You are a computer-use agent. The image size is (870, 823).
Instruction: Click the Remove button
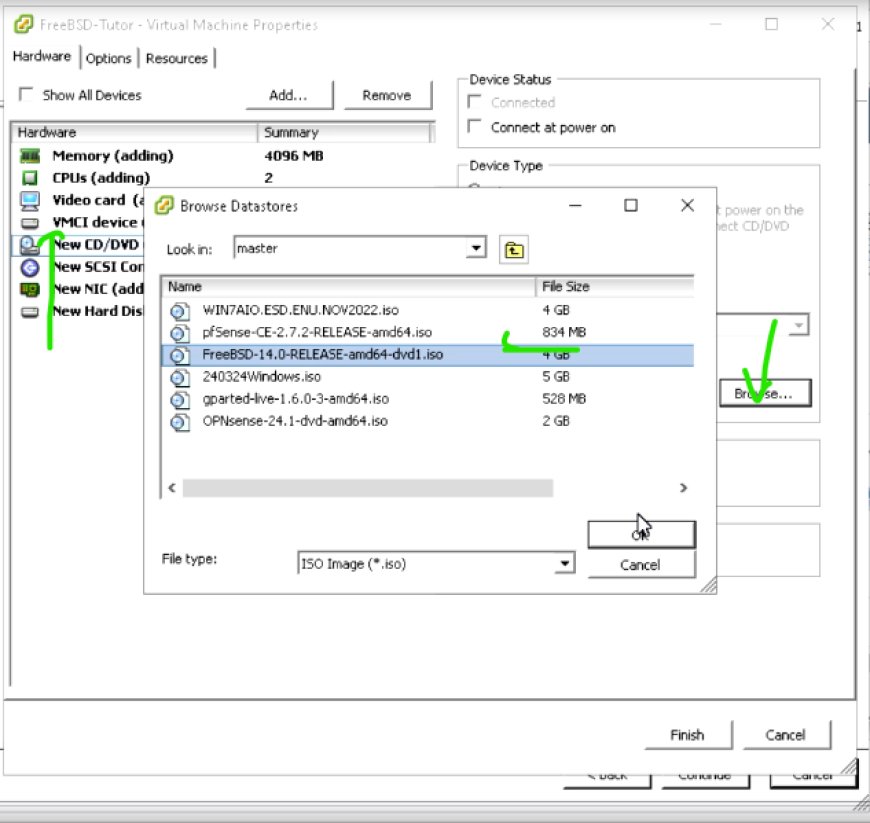pyautogui.click(x=387, y=95)
